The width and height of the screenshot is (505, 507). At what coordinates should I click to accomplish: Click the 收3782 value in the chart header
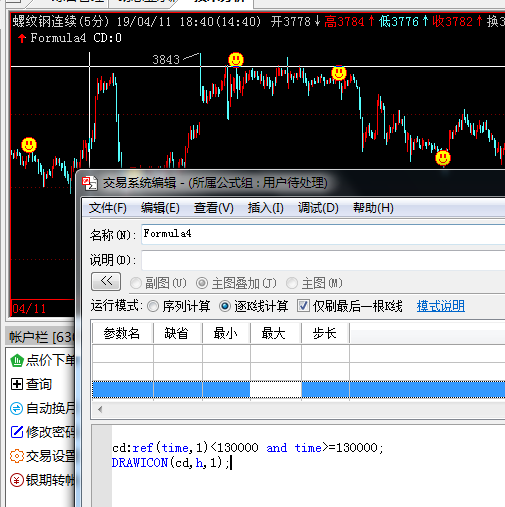click(453, 22)
